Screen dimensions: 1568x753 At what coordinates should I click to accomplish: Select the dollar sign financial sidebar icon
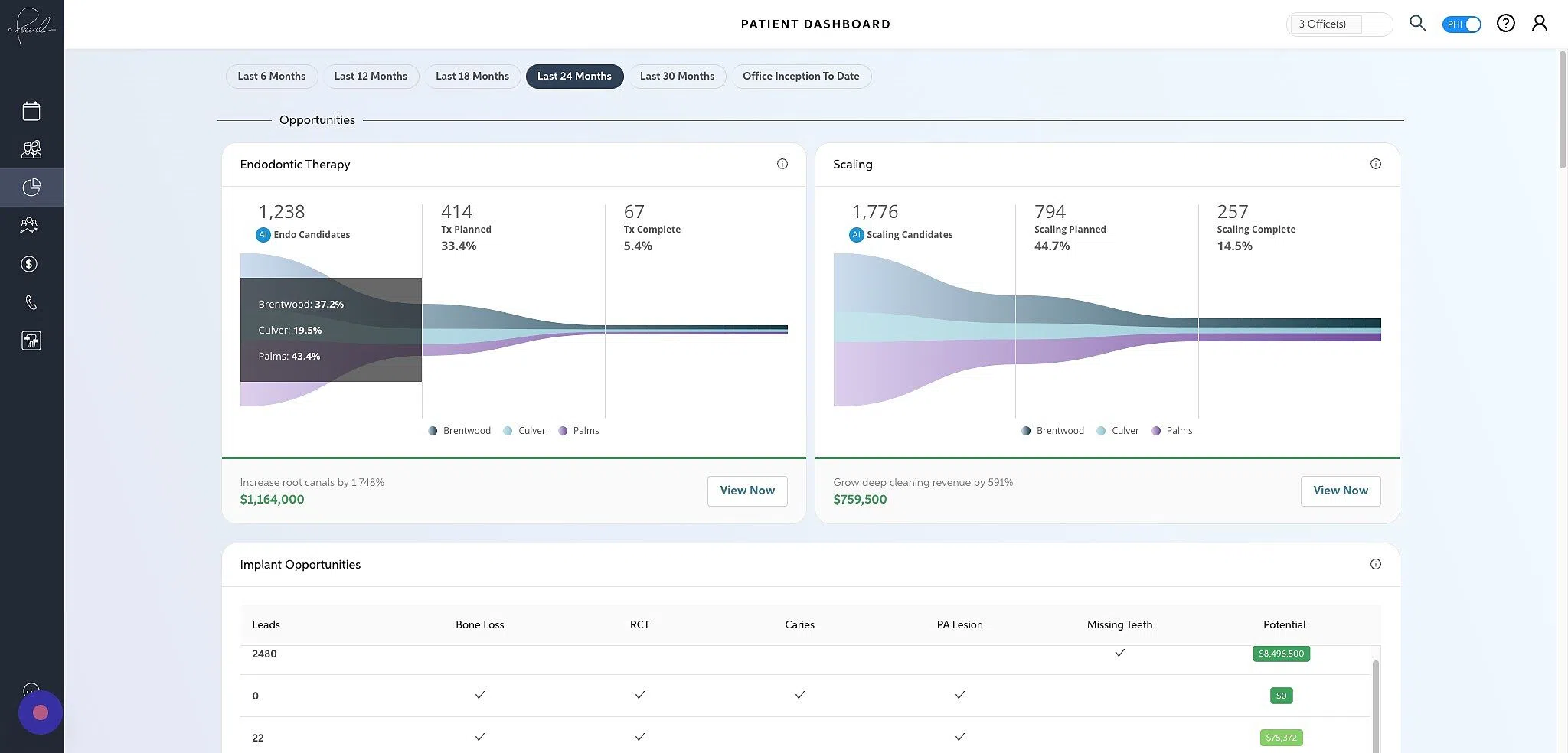29,263
